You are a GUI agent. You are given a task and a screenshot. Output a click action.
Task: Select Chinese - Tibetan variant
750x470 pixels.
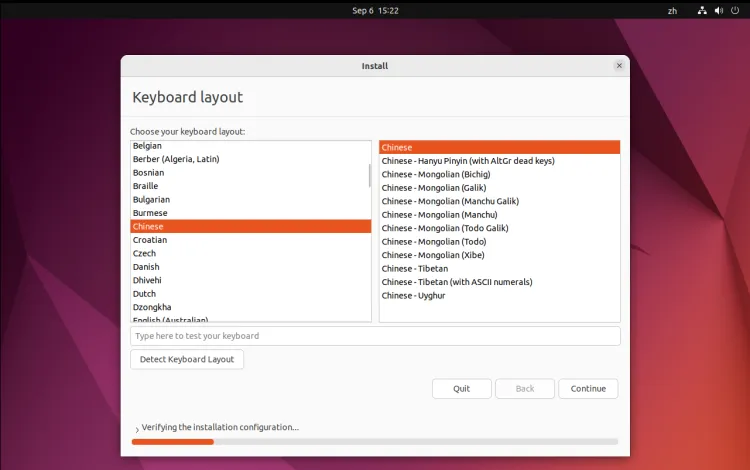coord(415,268)
